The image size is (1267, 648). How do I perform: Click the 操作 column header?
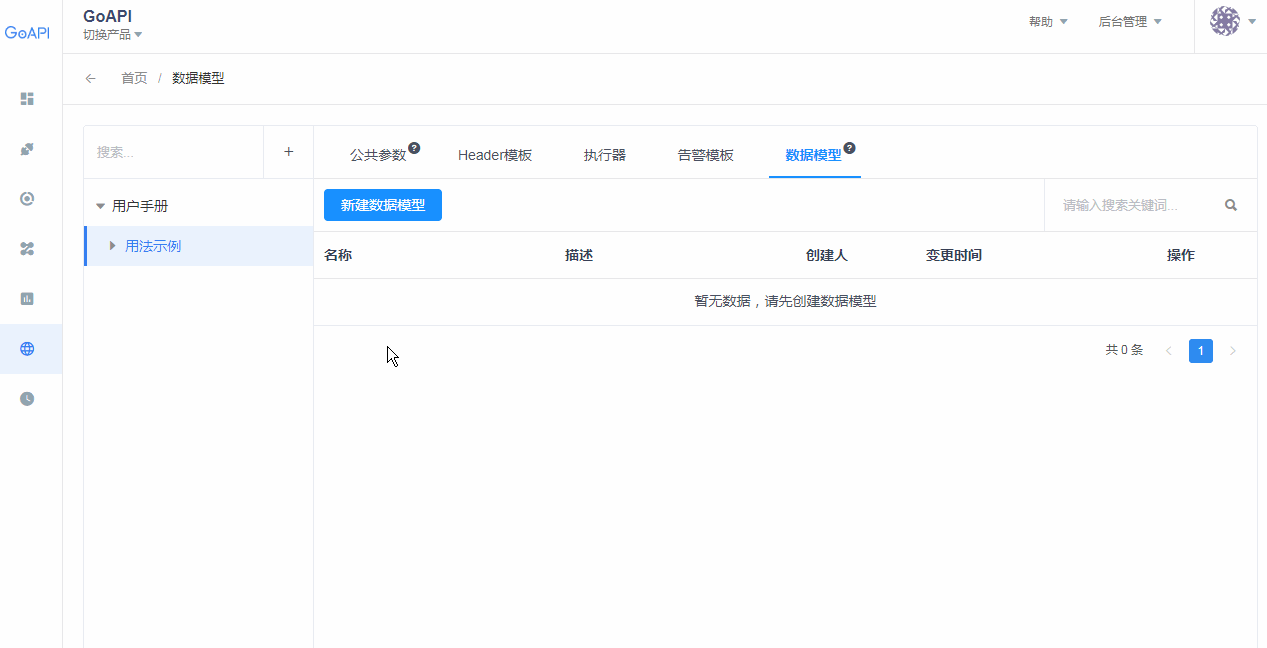click(x=1181, y=255)
